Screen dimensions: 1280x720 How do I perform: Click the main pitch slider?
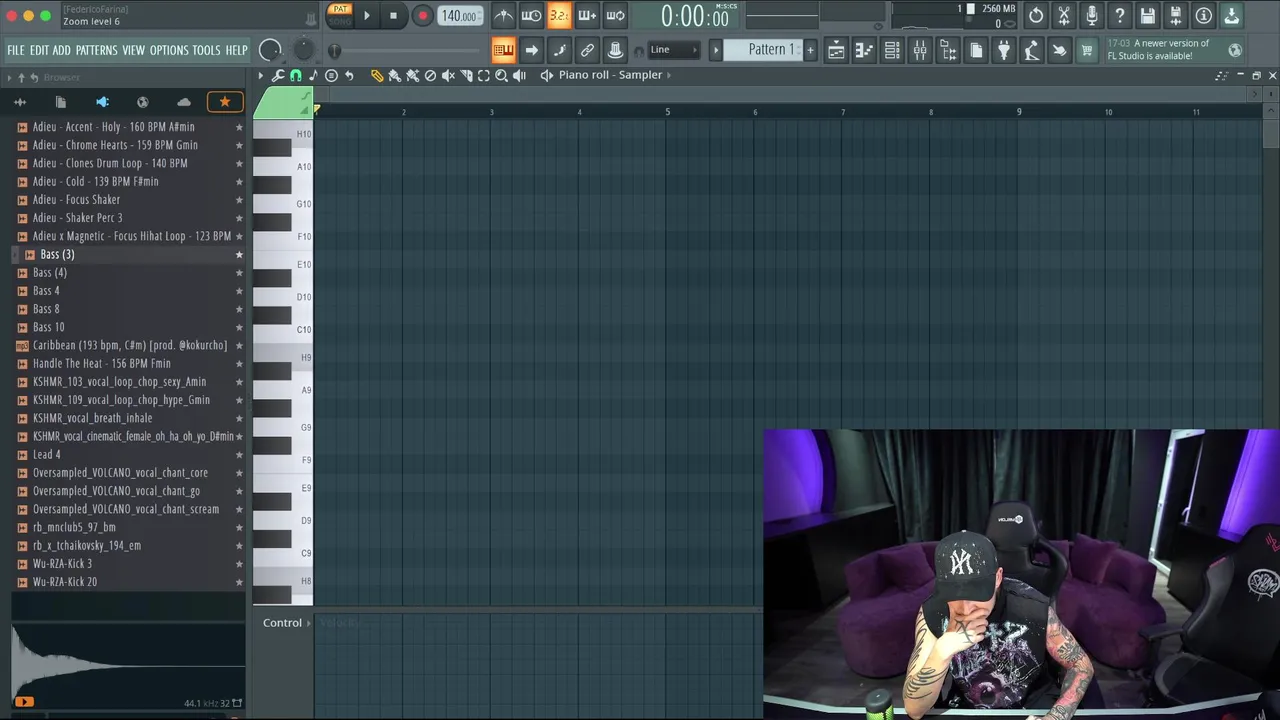click(x=305, y=50)
